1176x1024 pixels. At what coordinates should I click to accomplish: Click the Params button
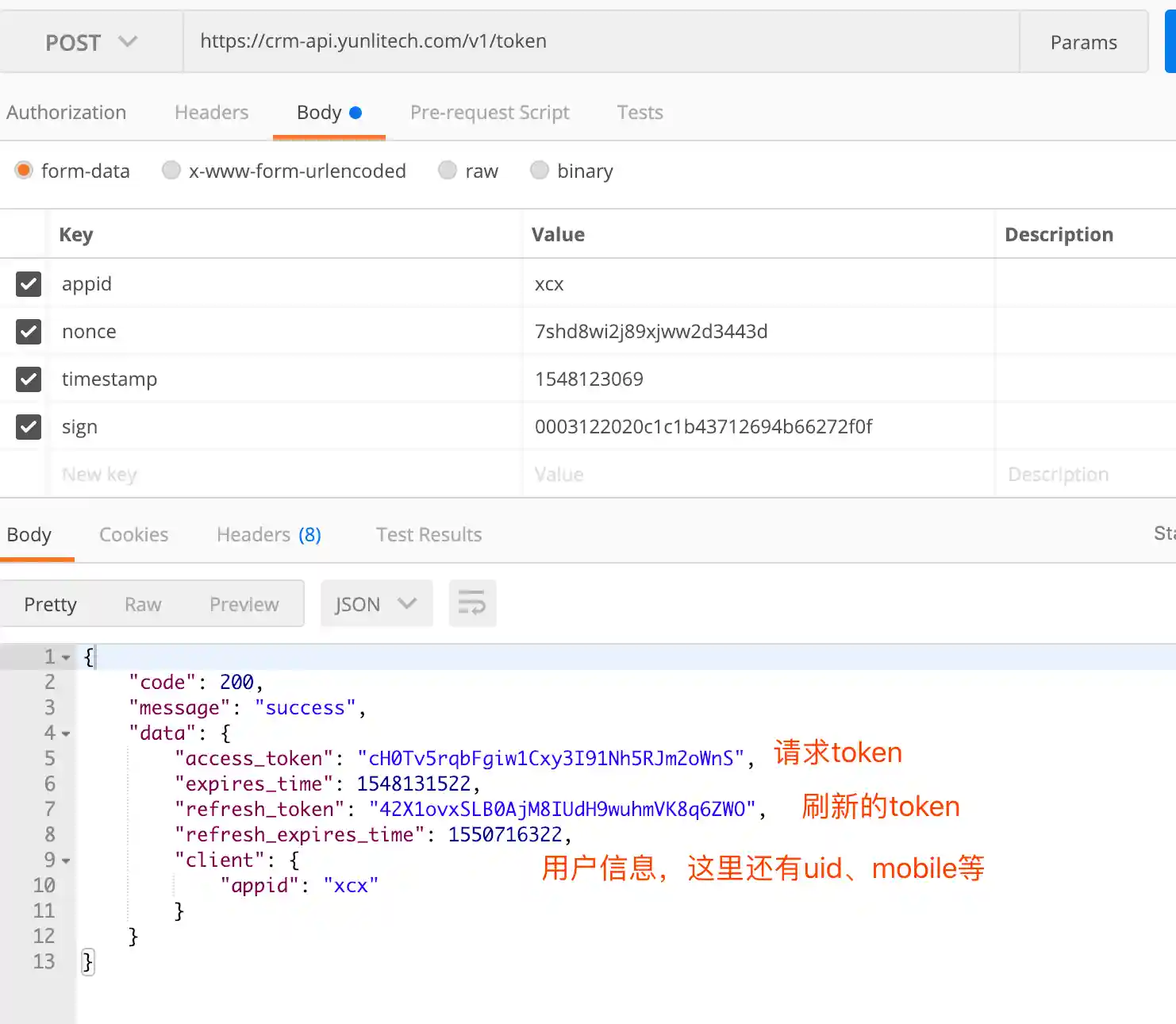pyautogui.click(x=1083, y=42)
